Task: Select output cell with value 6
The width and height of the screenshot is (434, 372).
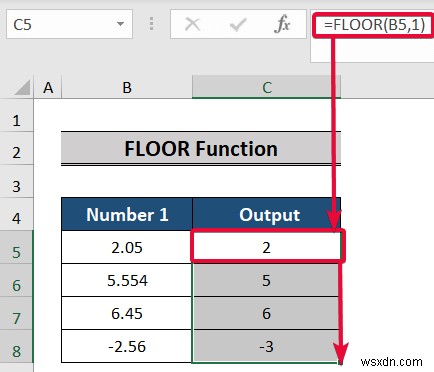Action: [x=267, y=313]
